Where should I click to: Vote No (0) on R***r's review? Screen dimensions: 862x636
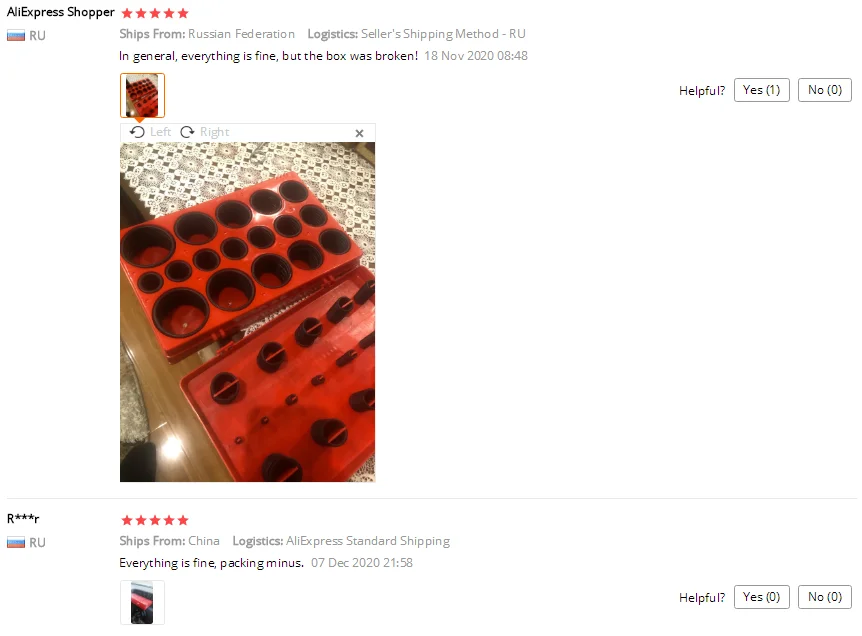825,597
